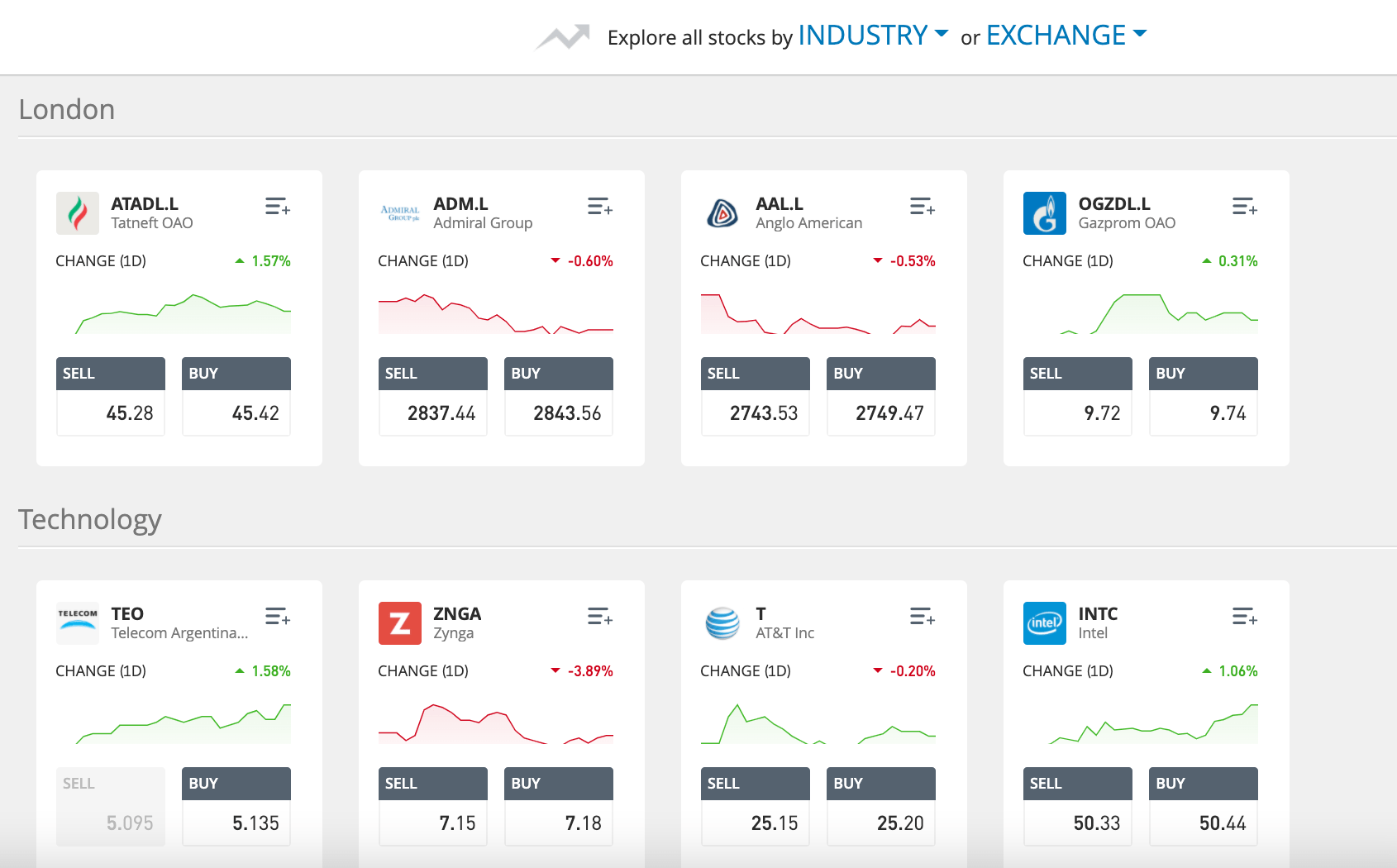Click the ZNGA -3.89% change value
Image resolution: width=1397 pixels, height=868 pixels.
tap(590, 671)
